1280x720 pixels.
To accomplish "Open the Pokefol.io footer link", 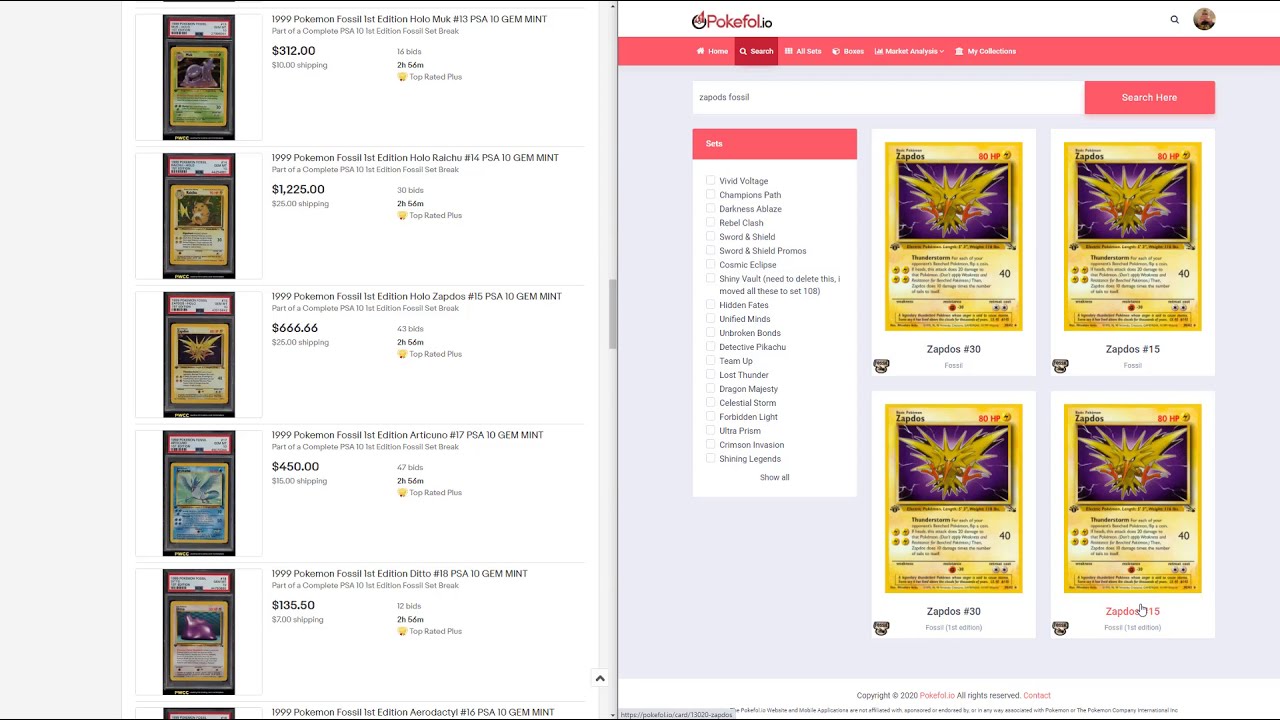I will point(937,695).
